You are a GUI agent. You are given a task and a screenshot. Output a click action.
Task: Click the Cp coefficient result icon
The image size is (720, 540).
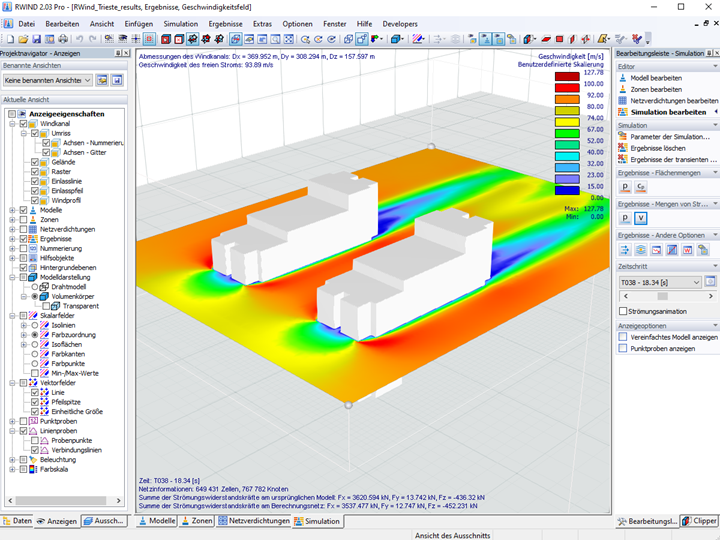(641, 187)
